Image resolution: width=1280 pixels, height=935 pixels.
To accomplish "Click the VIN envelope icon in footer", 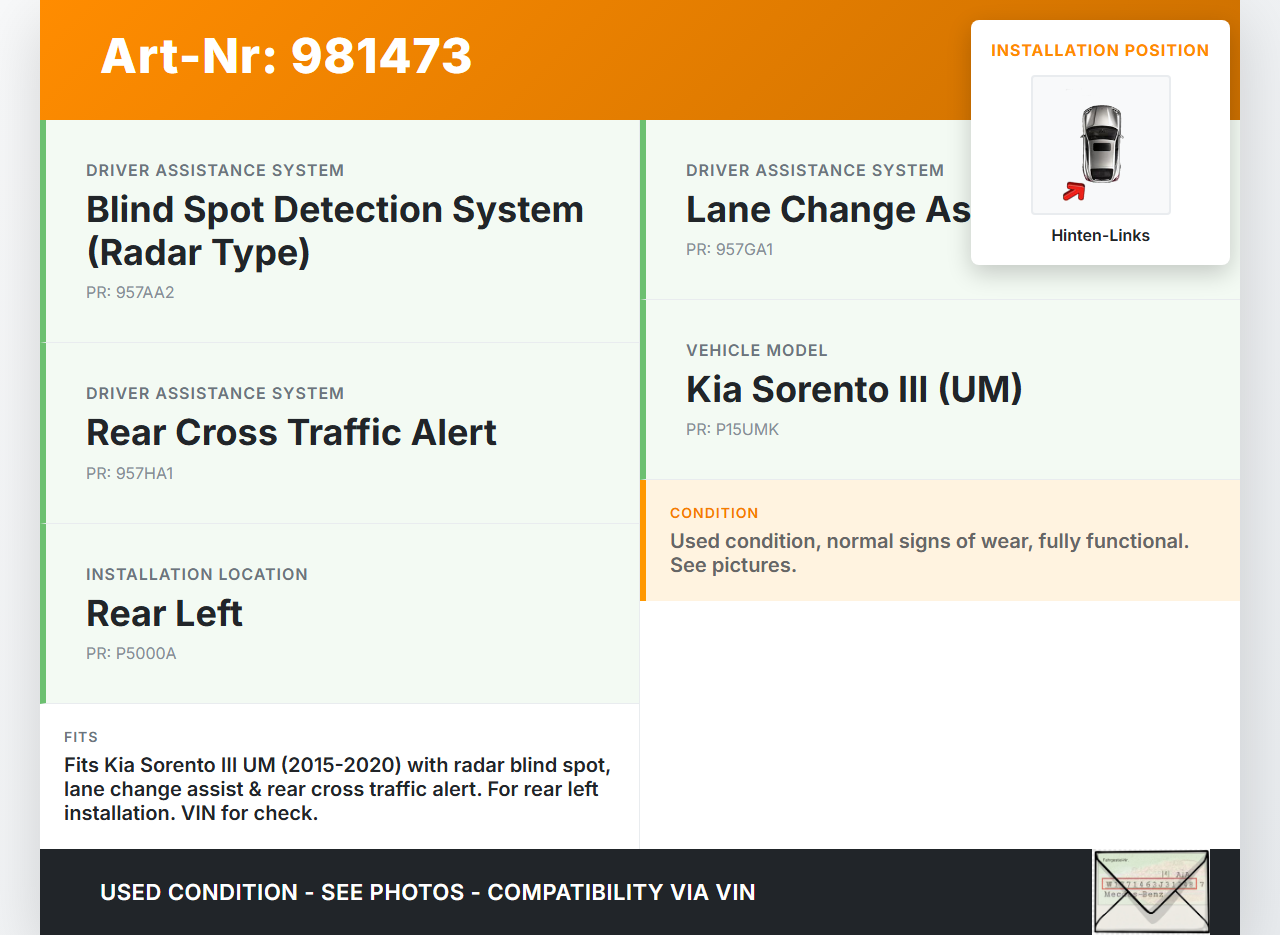I will (1150, 891).
